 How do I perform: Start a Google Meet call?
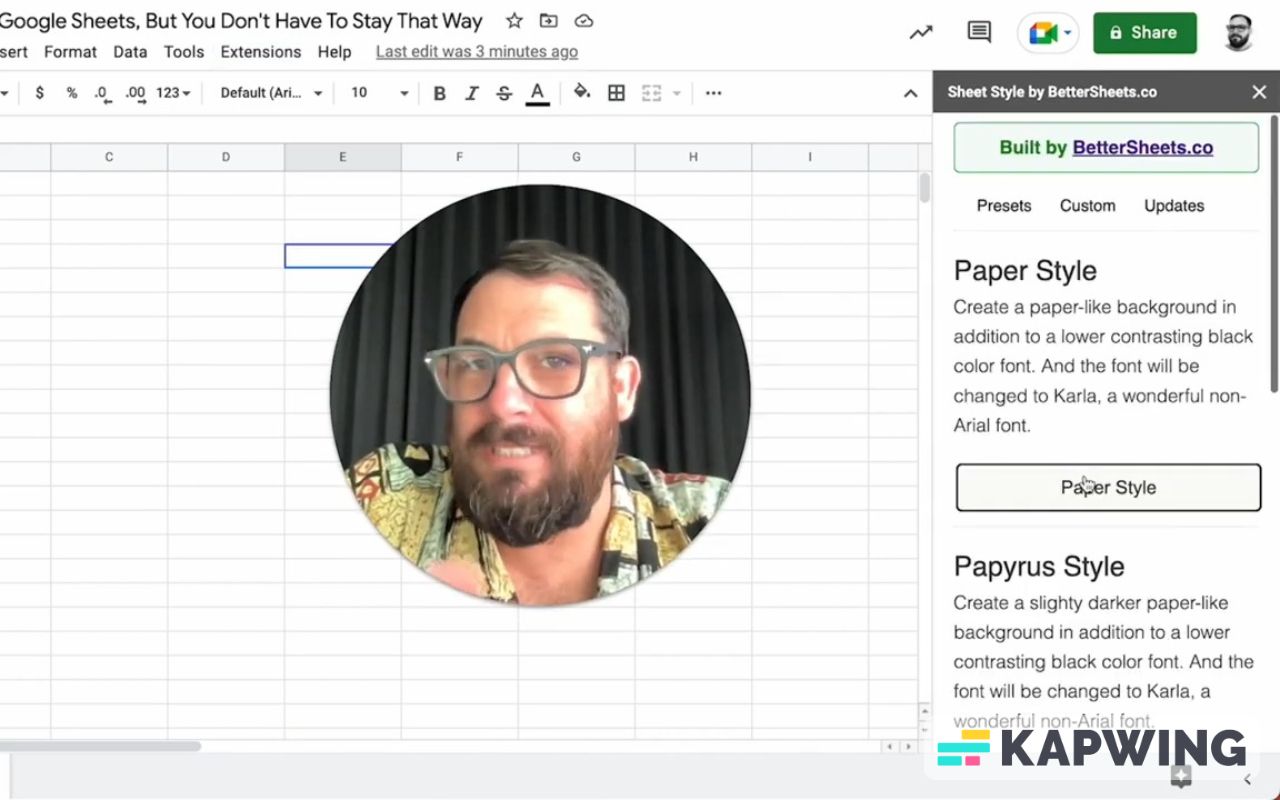pyautogui.click(x=1042, y=33)
